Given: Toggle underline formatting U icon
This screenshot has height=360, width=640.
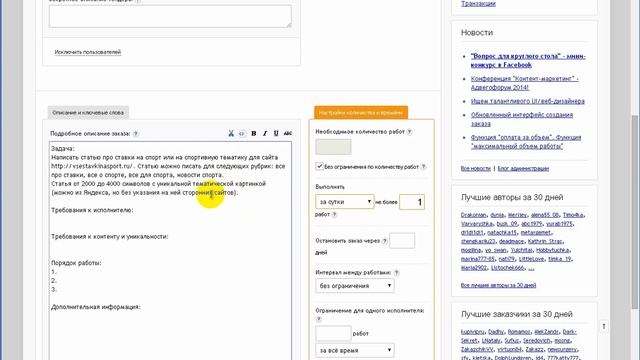Looking at the screenshot, I should point(276,133).
